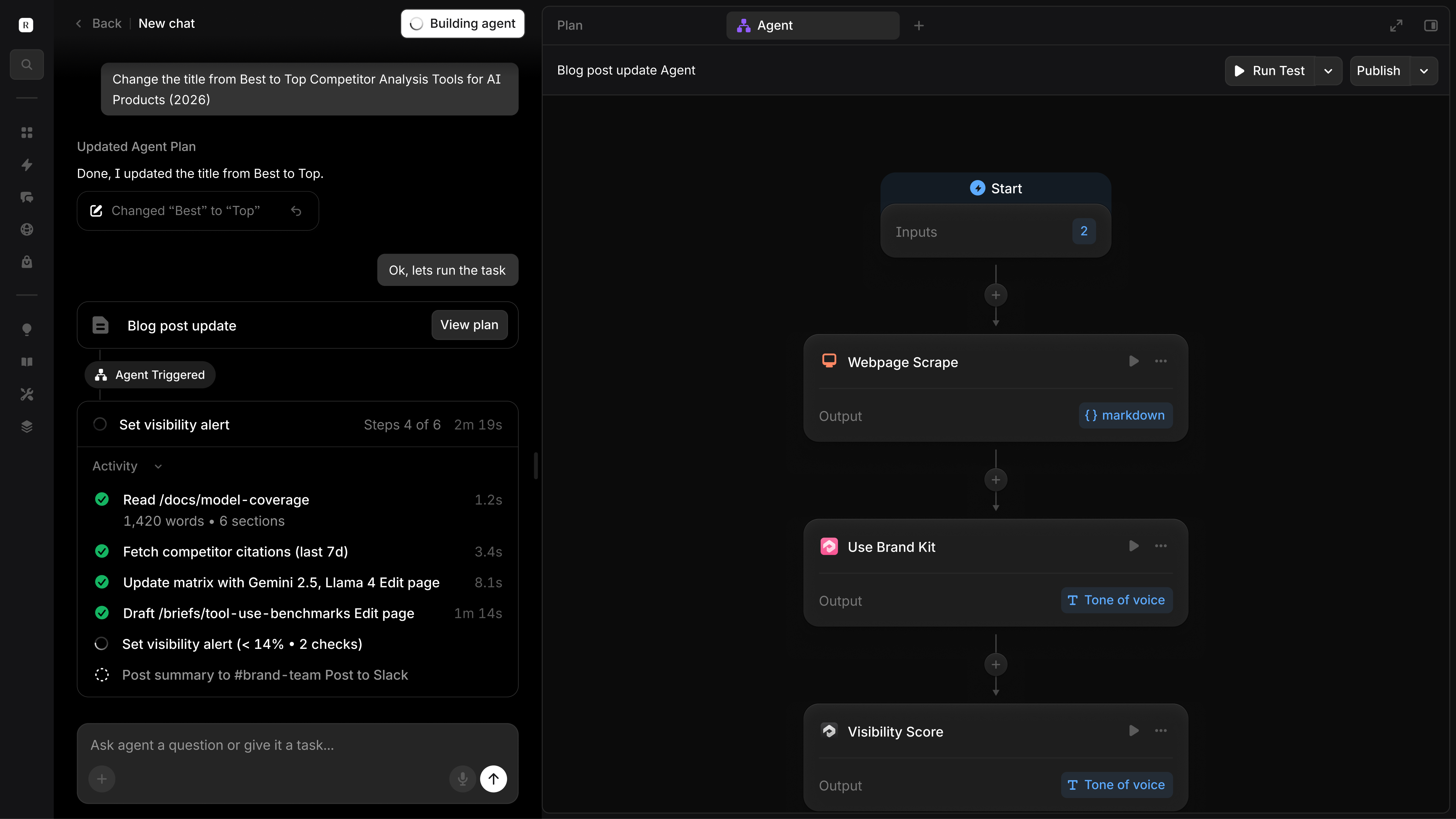Select the Start node header

(x=996, y=188)
